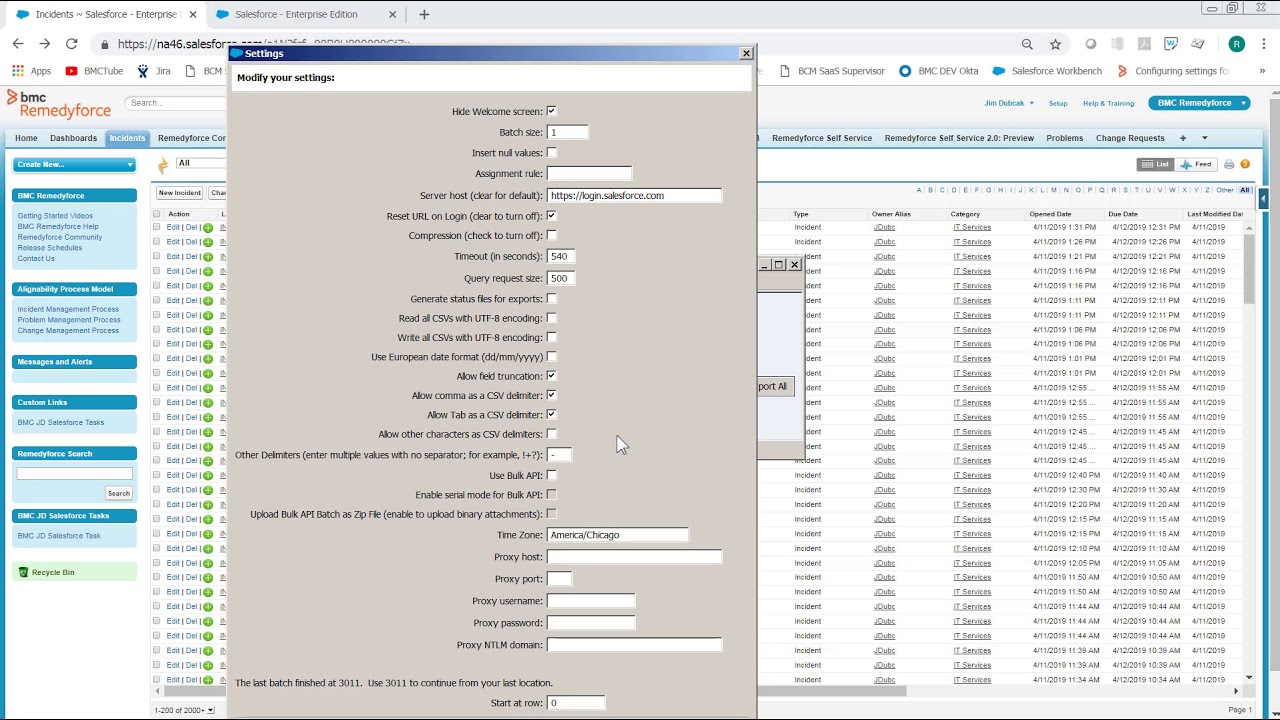This screenshot has height=720, width=1280.
Task: Click the Proxy NTLM domain field
Action: 634,645
